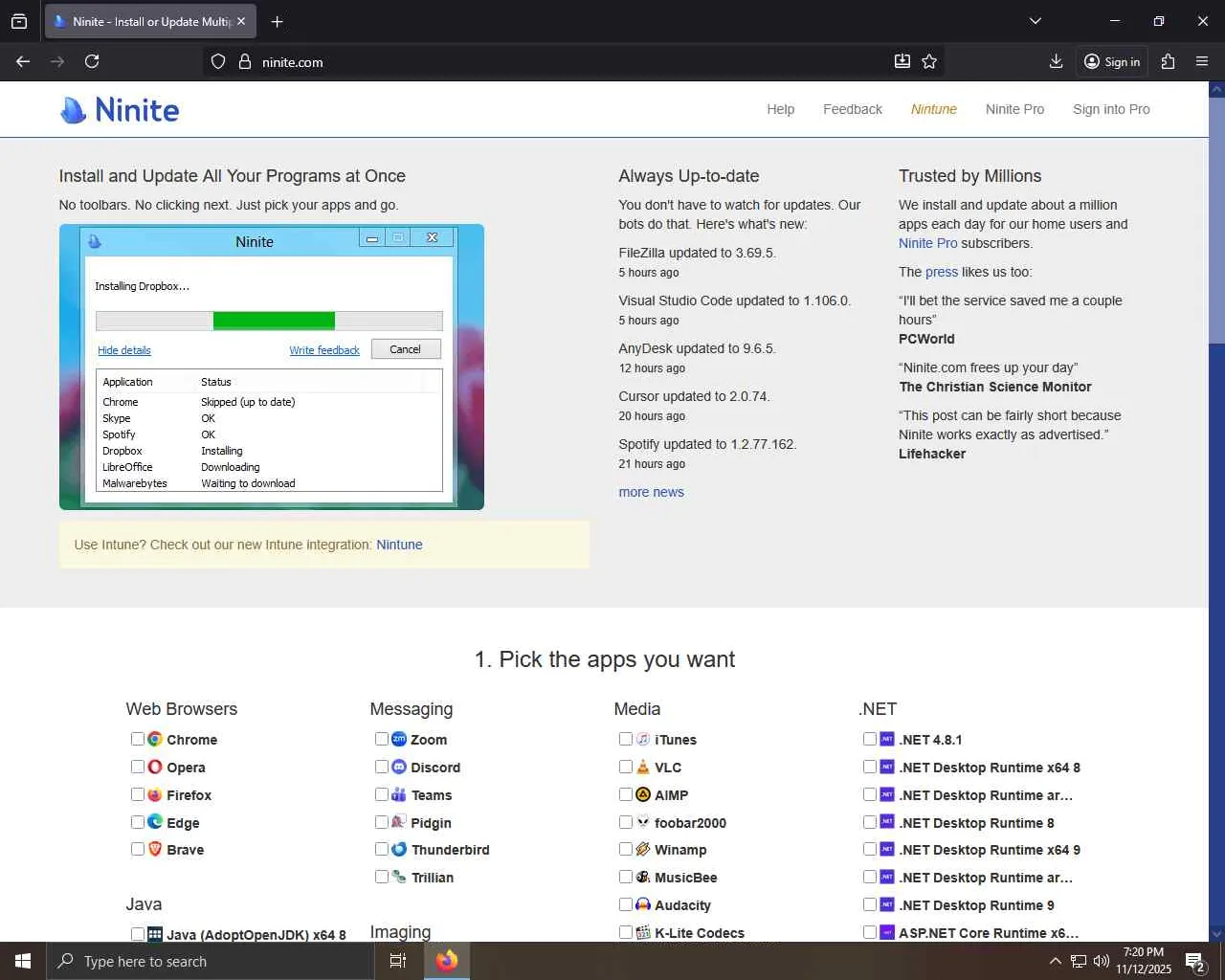Open the Feedback page
This screenshot has height=980, width=1225.
pyautogui.click(x=853, y=109)
